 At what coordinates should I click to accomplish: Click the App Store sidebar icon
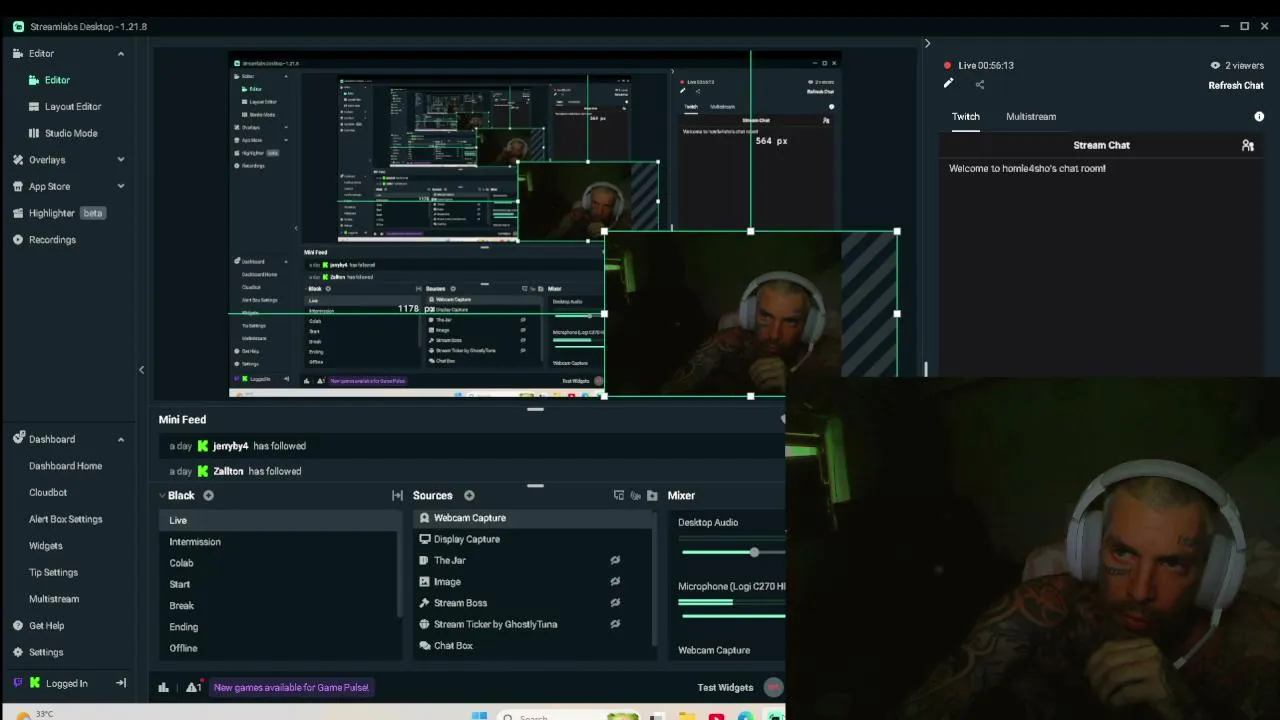pos(18,186)
